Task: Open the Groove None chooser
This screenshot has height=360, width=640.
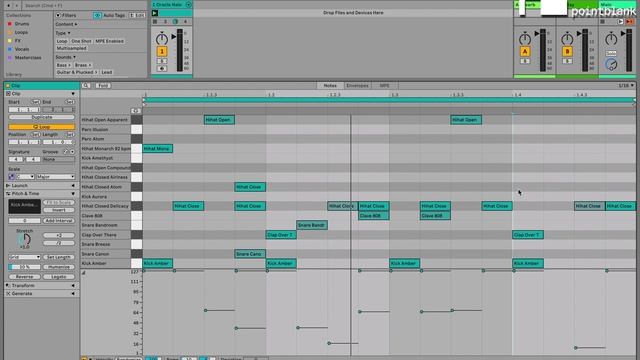Action: coord(59,159)
